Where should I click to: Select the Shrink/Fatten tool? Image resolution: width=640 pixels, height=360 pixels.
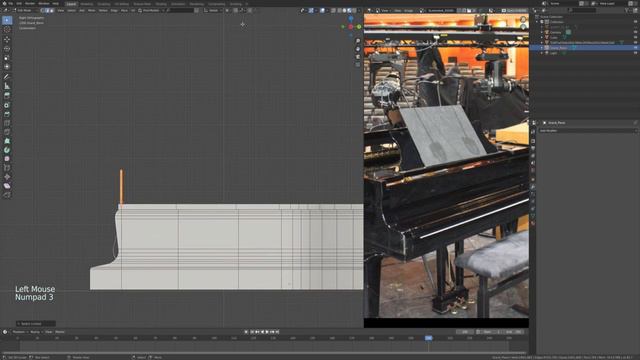(x=7, y=186)
